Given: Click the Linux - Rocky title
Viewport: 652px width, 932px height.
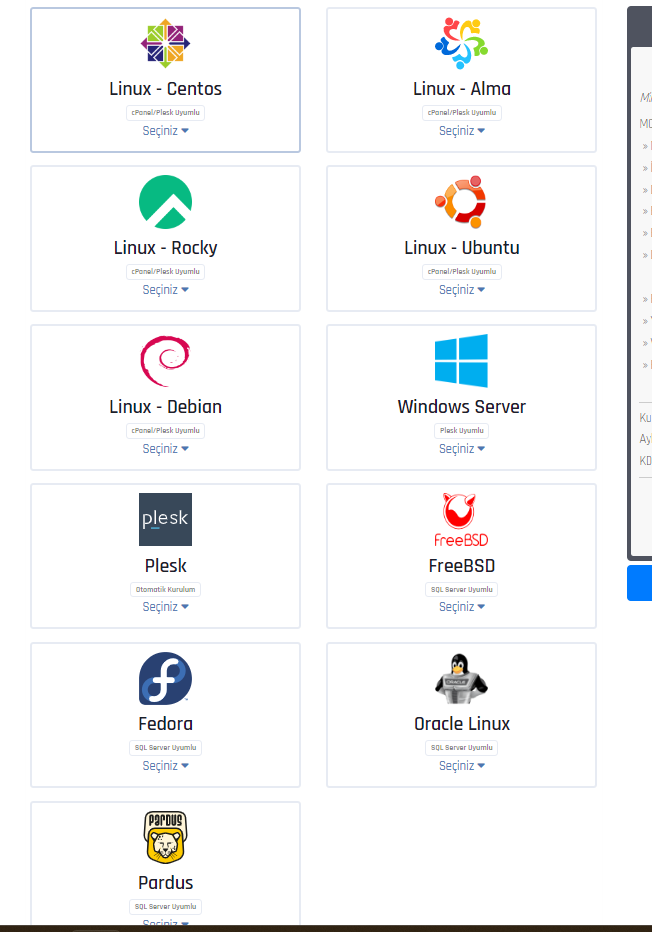Looking at the screenshot, I should point(165,248).
